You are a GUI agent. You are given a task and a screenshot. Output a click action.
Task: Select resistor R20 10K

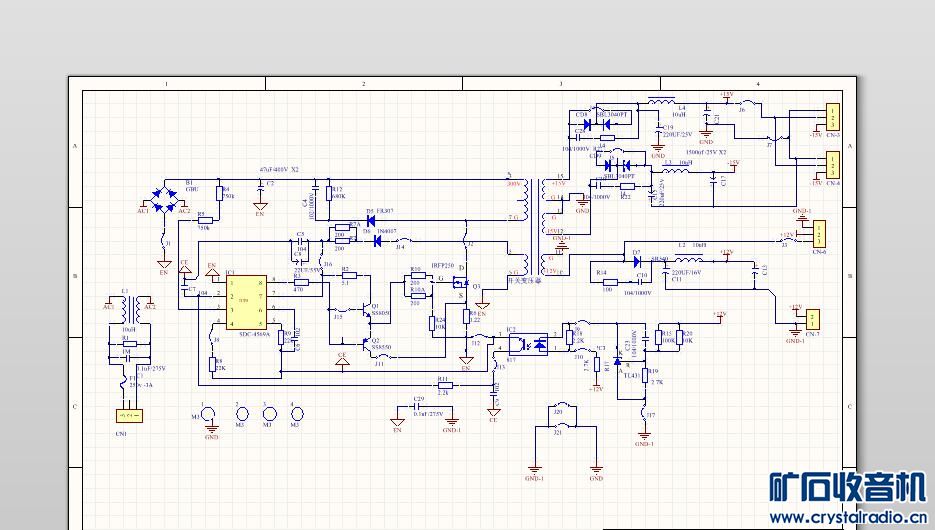click(x=679, y=337)
